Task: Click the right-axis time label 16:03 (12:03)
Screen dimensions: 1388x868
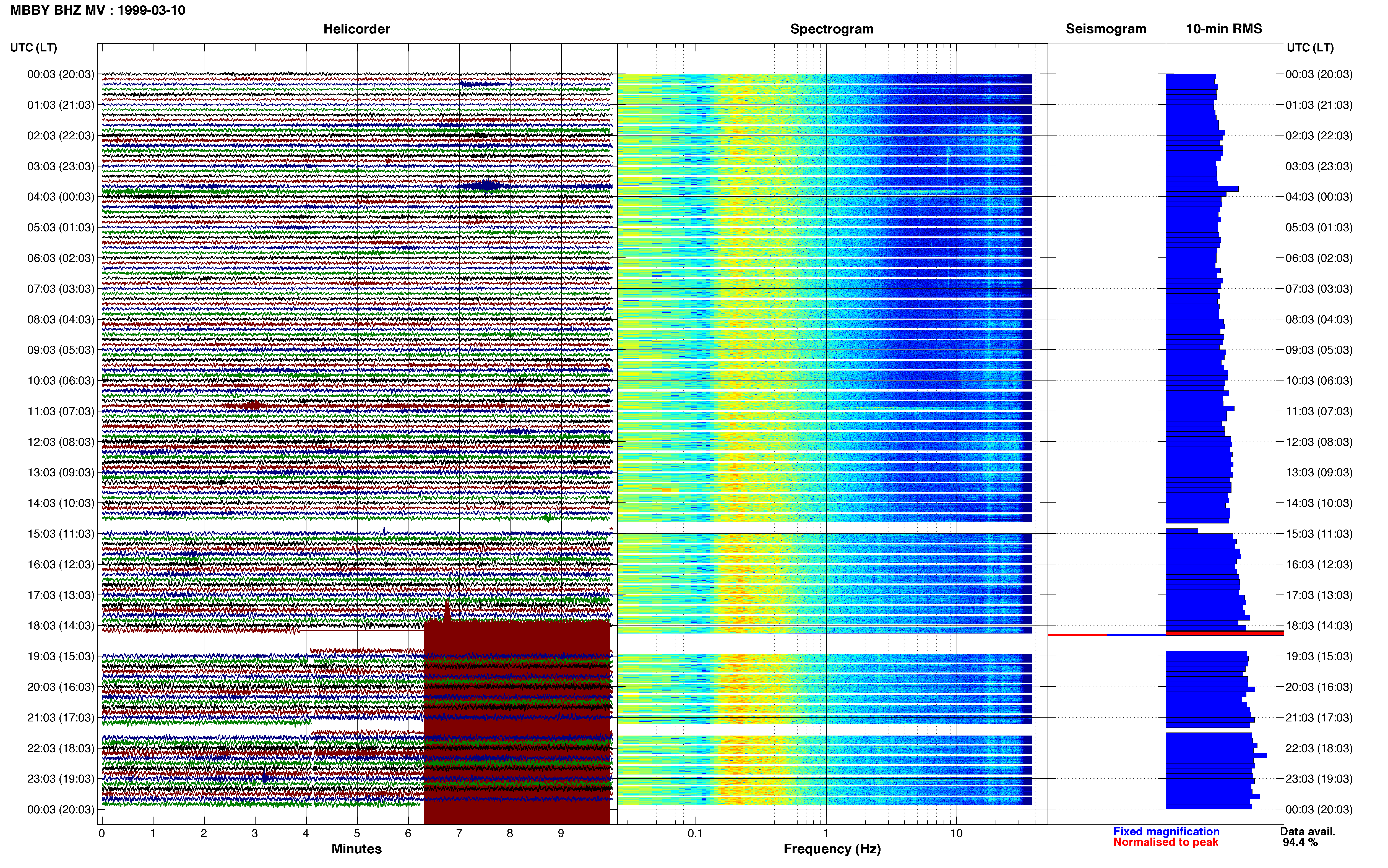Action: (1319, 564)
